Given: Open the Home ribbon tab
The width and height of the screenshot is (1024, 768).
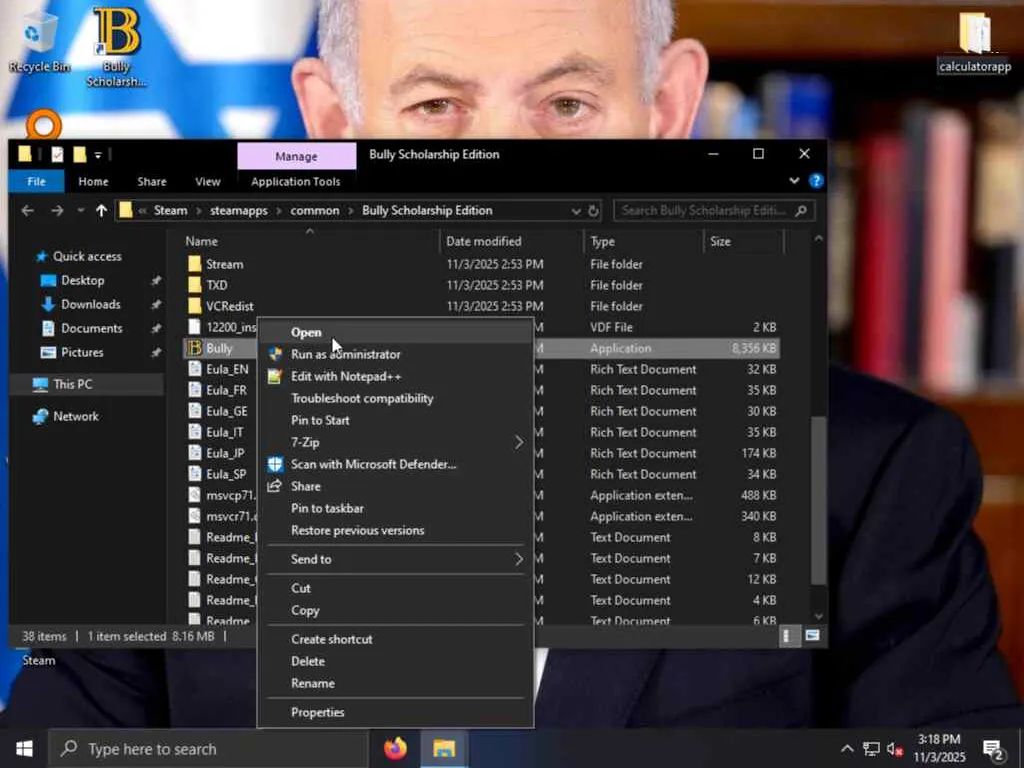Looking at the screenshot, I should click(93, 182).
